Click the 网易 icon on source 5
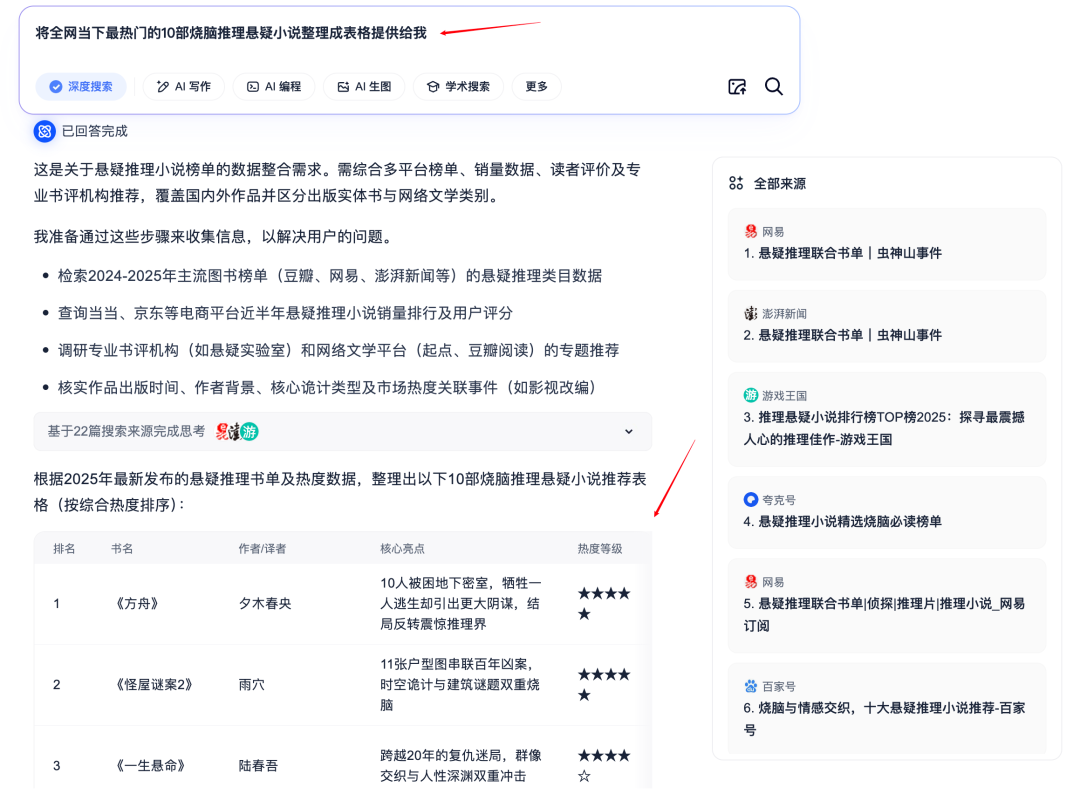 [751, 582]
